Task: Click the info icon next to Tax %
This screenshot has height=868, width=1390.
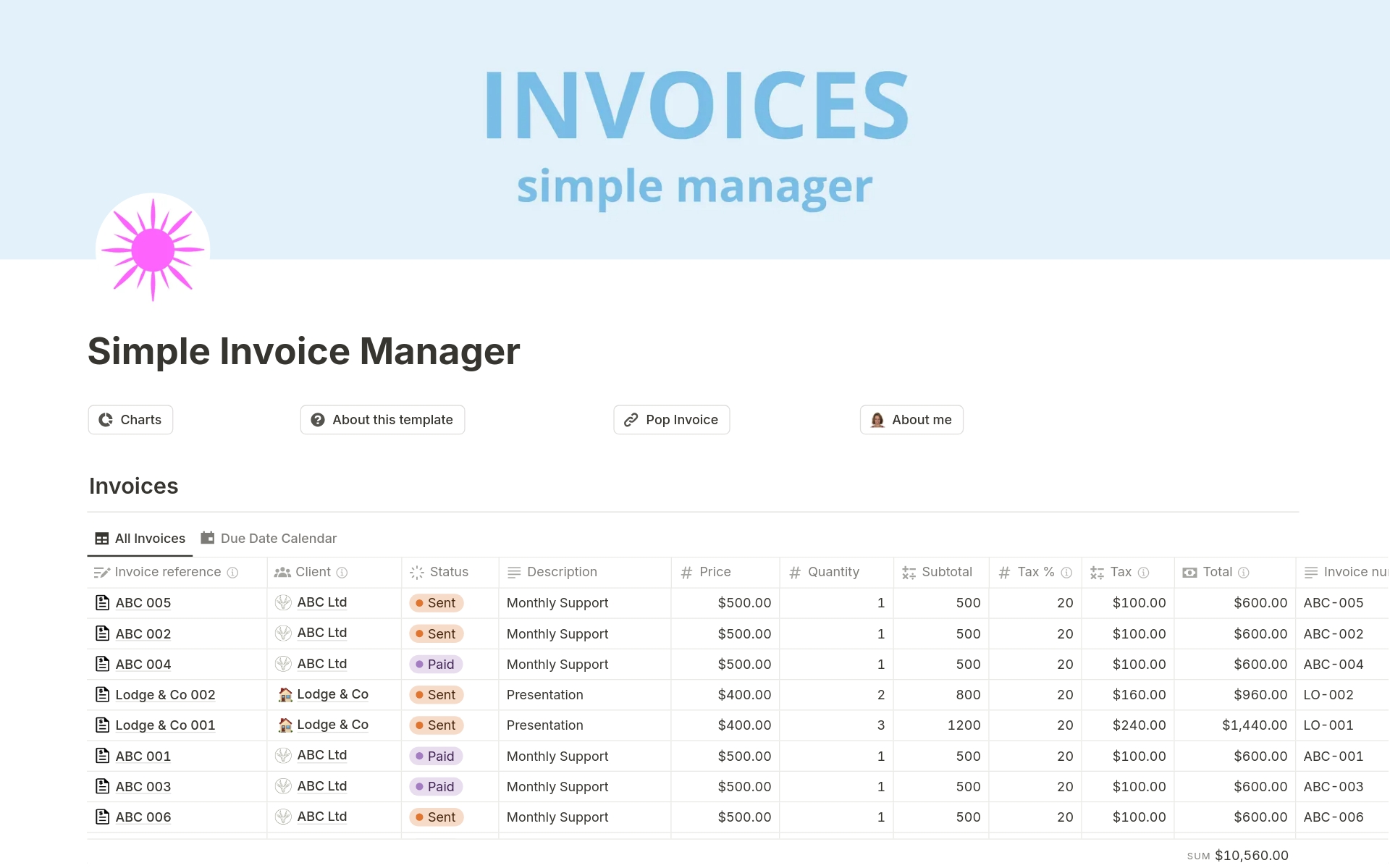Action: point(1066,573)
